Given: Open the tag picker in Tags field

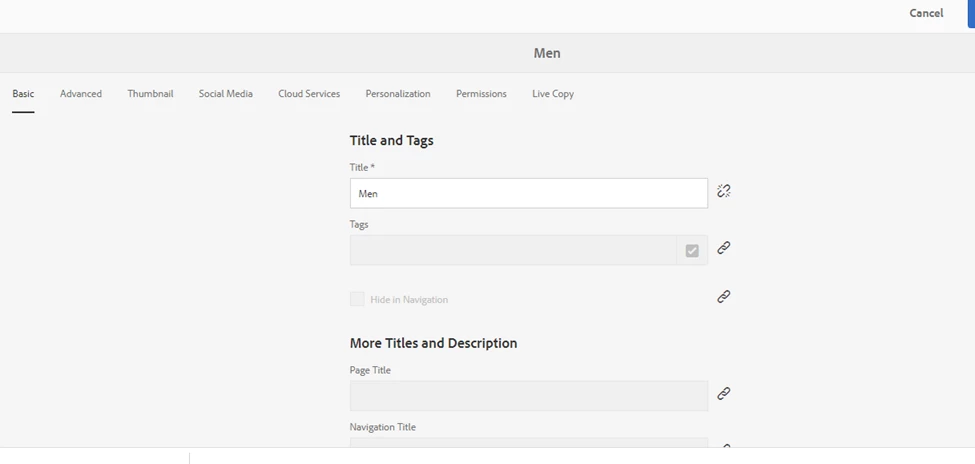Looking at the screenshot, I should (x=692, y=251).
